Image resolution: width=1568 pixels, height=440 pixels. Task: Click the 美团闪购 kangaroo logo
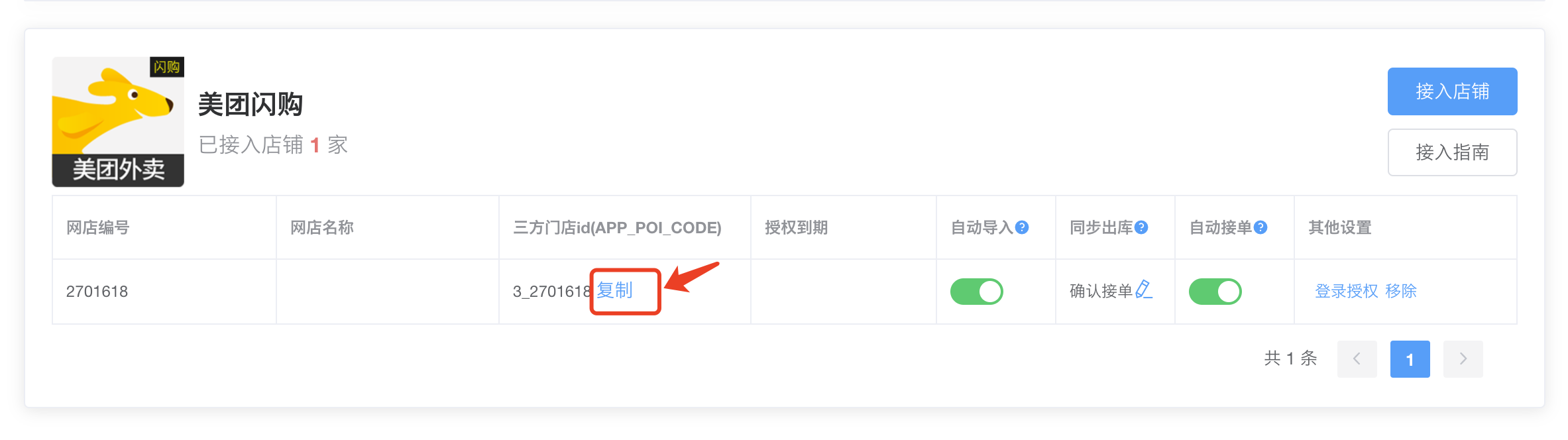click(118, 122)
